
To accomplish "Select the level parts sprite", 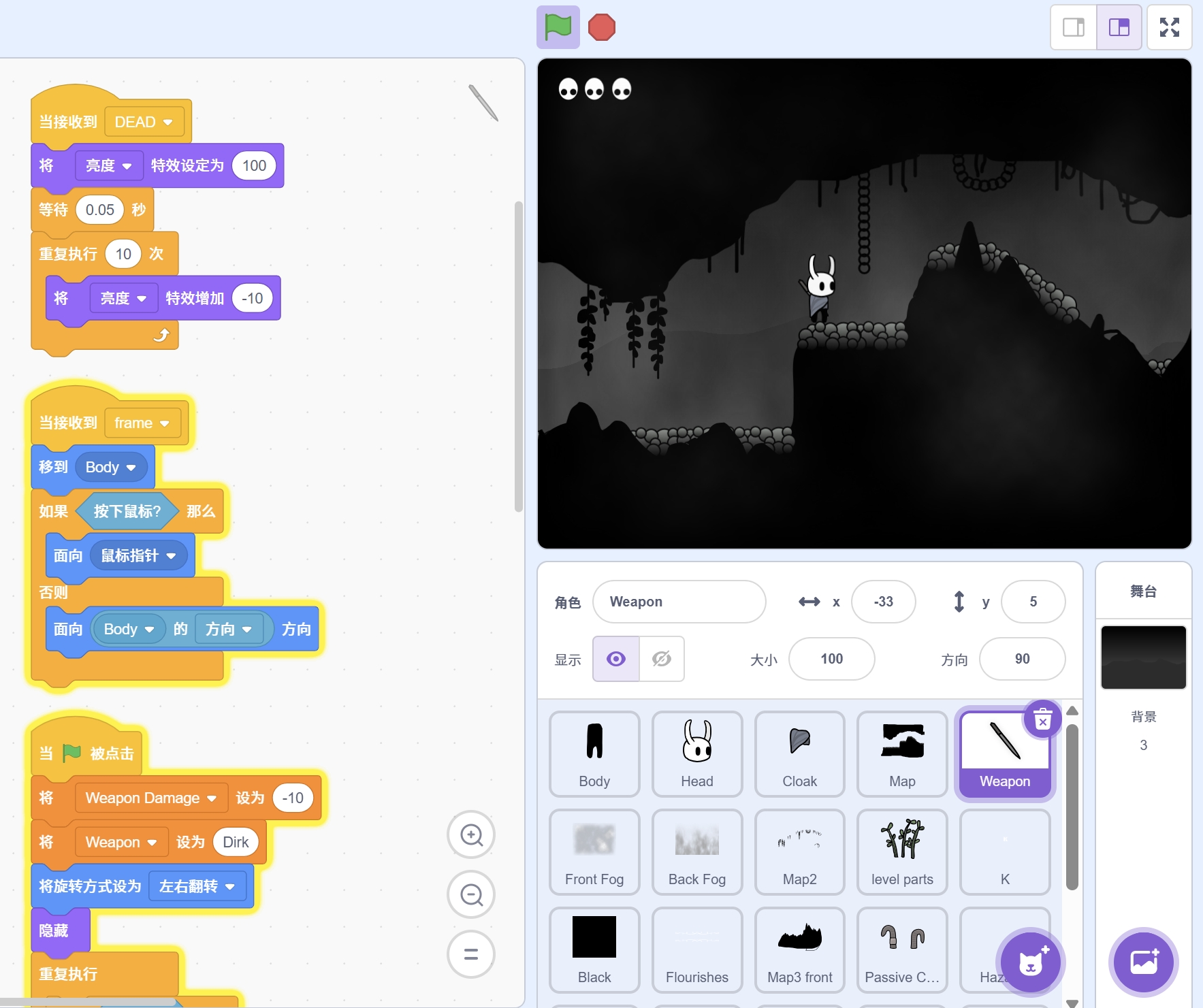I will pos(902,852).
